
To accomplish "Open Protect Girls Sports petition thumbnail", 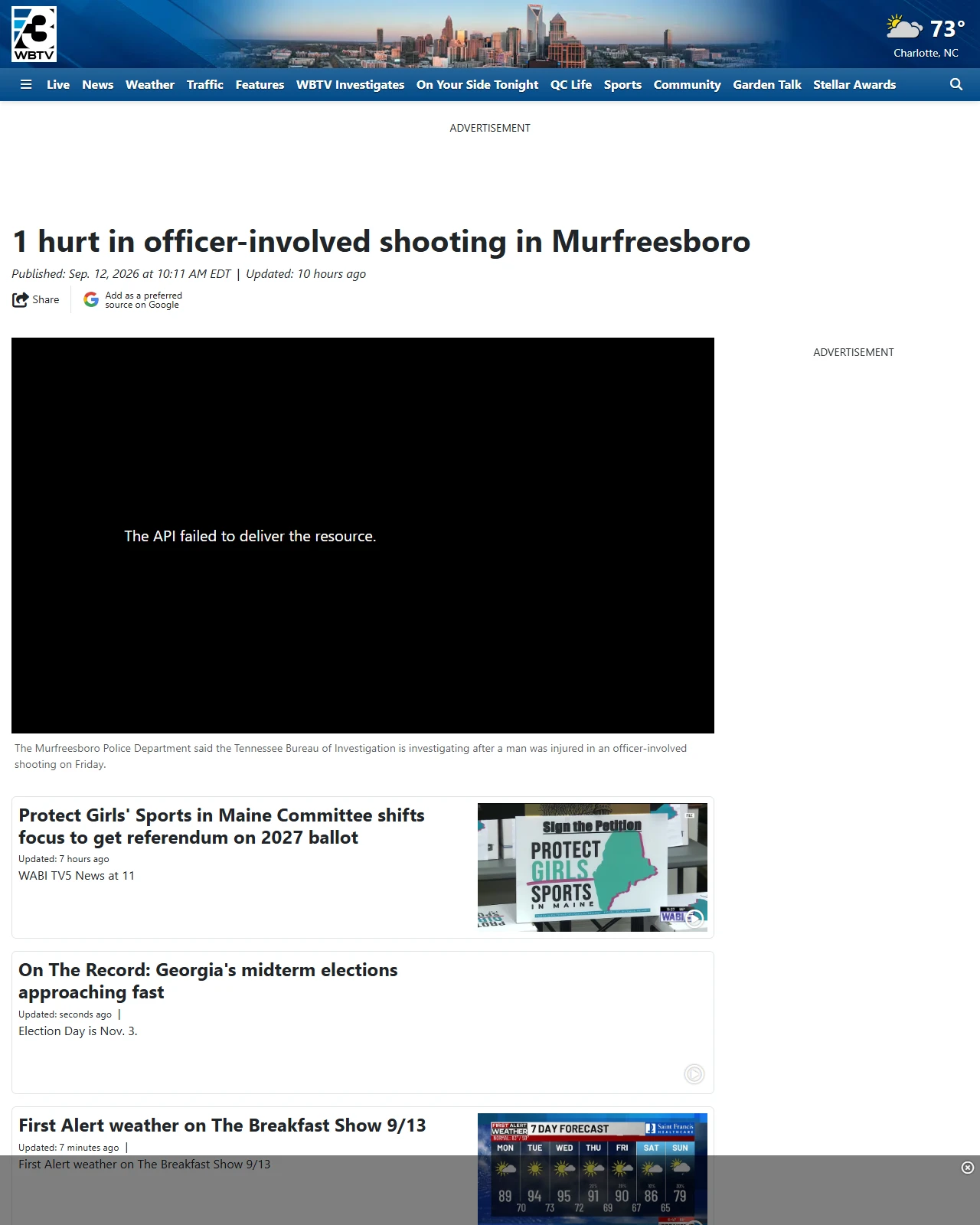I will click(593, 867).
